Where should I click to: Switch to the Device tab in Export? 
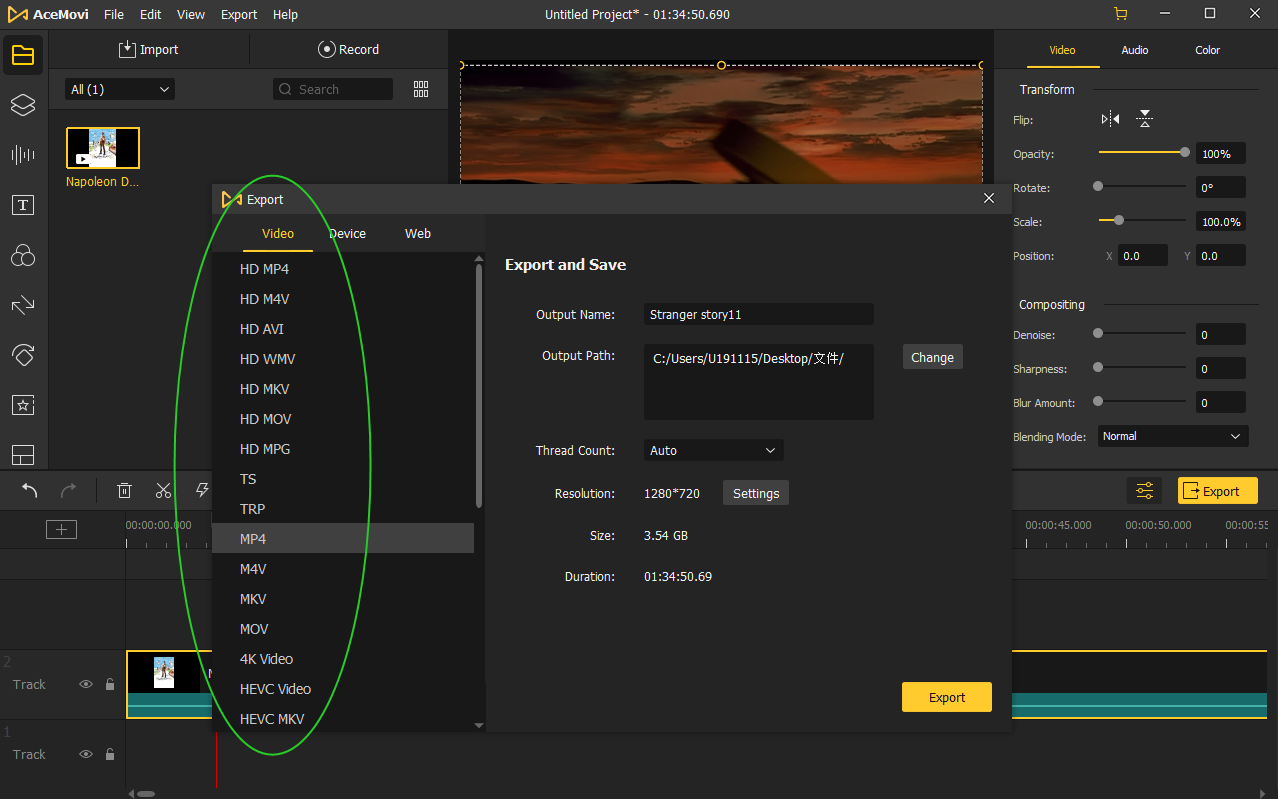click(347, 234)
